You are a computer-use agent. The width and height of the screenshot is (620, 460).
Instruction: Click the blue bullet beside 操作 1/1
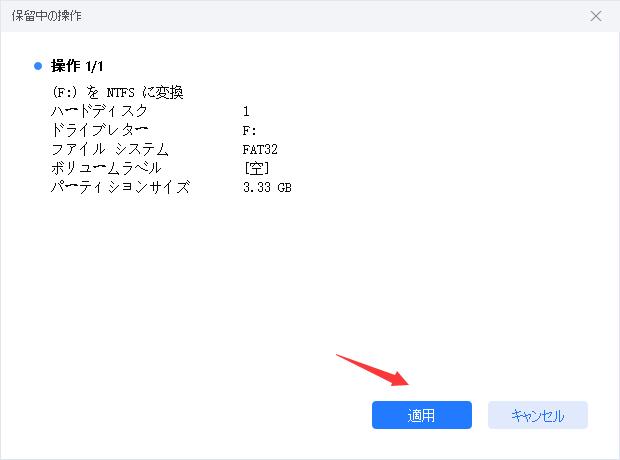[x=38, y=66]
